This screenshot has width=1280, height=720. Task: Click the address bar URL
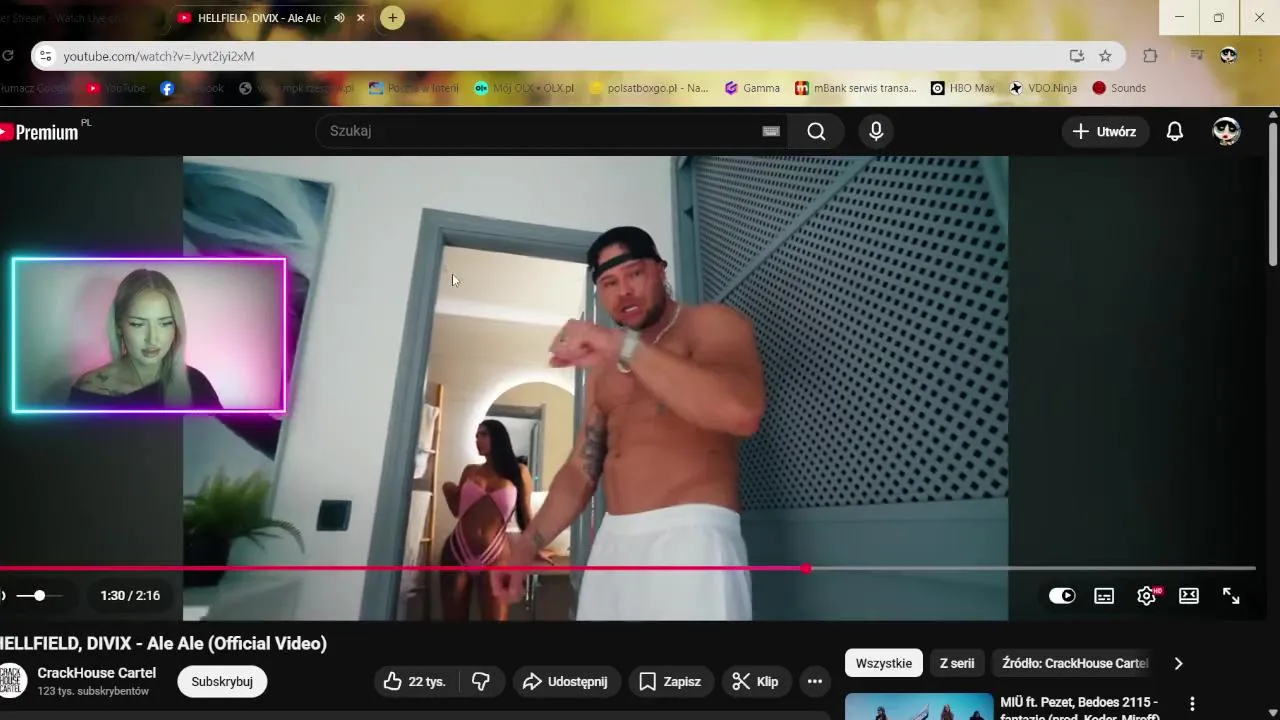coord(159,56)
